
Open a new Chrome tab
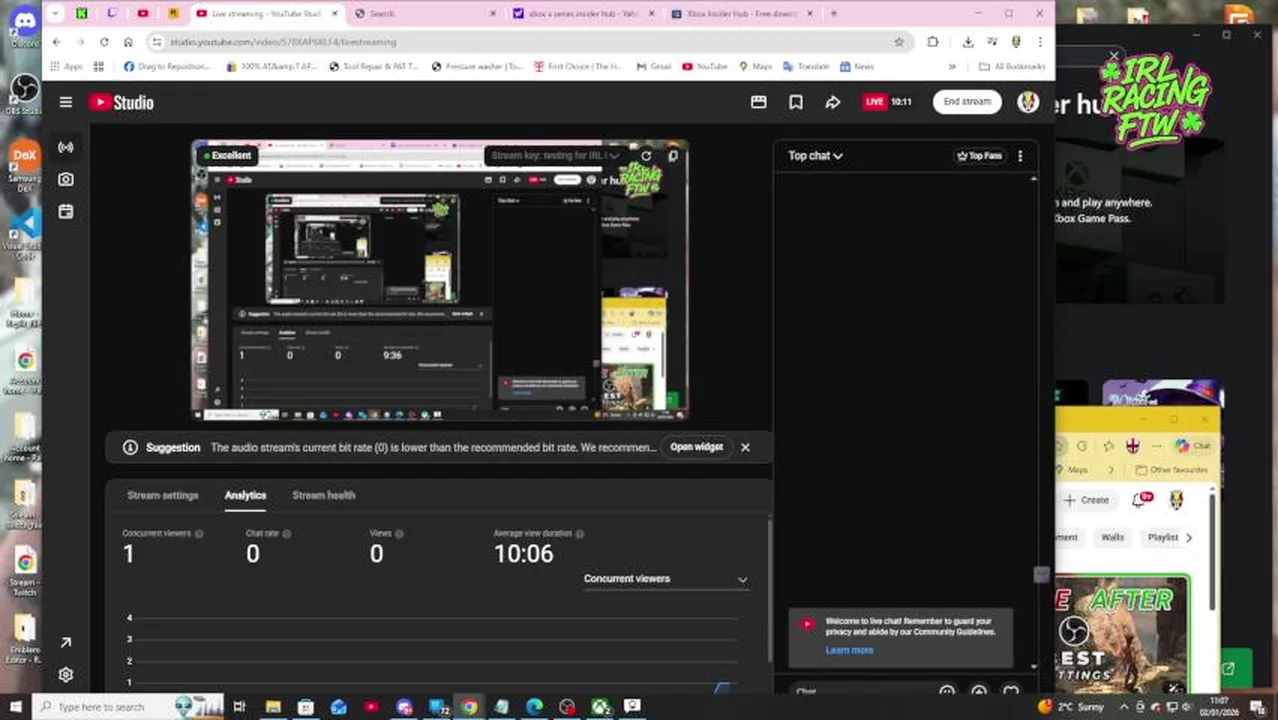coord(834,14)
